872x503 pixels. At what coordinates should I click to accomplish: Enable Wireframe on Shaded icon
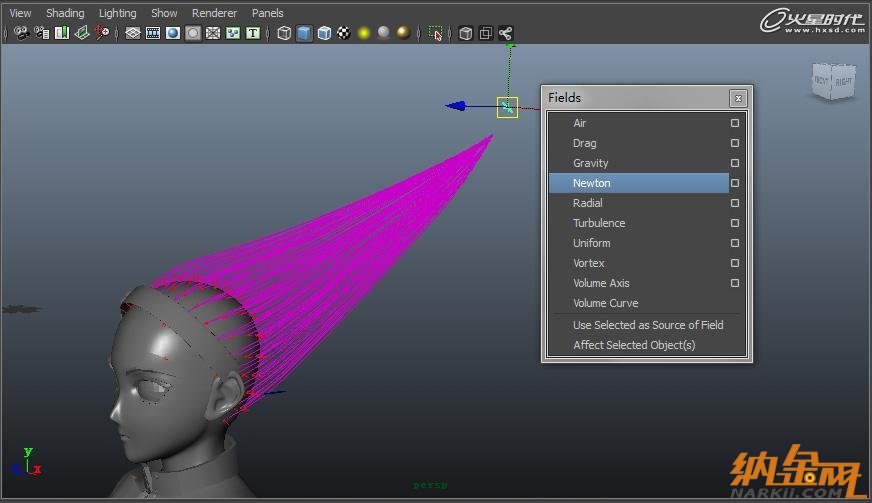324,33
